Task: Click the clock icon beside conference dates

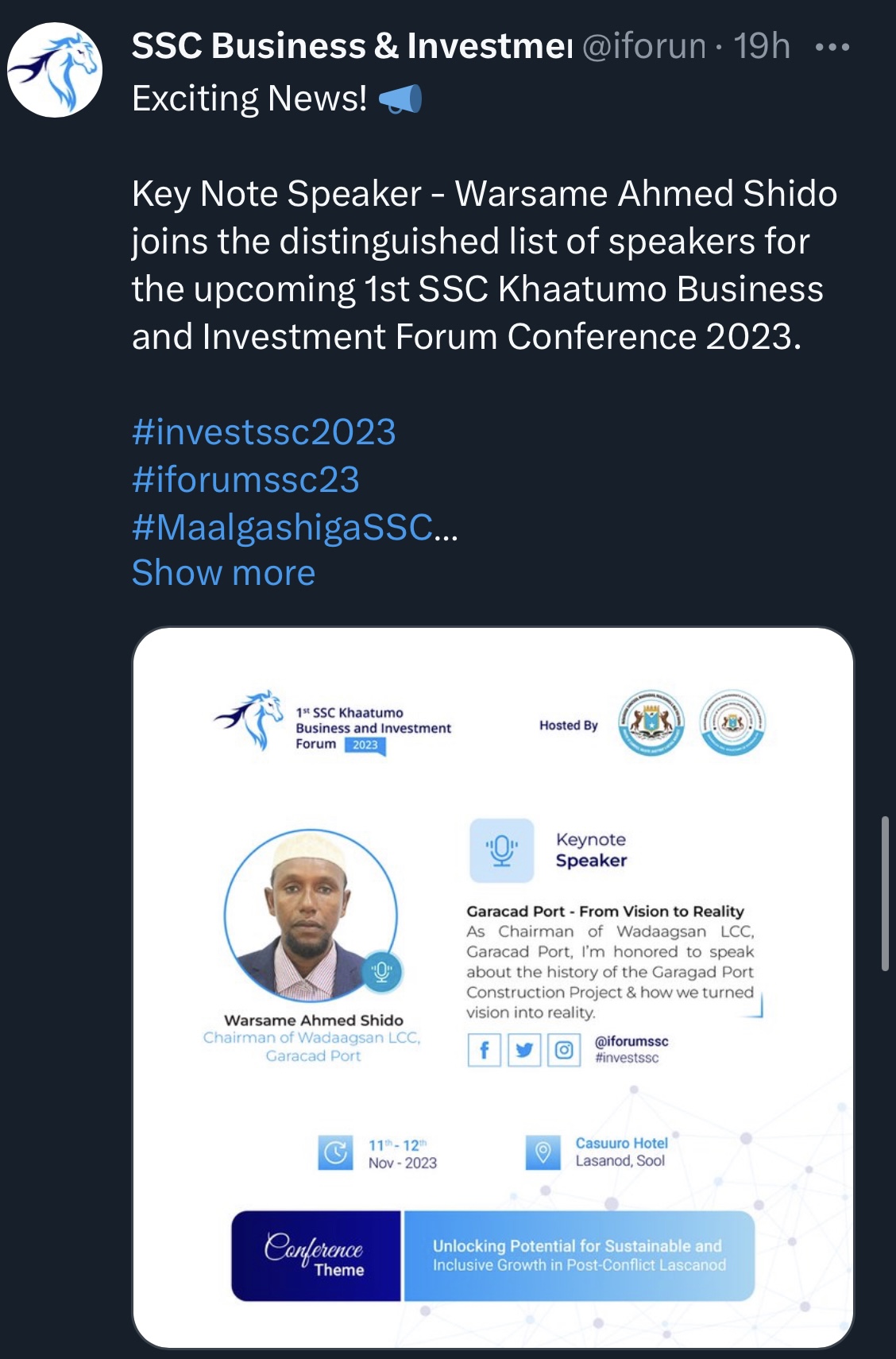Action: tap(336, 1152)
